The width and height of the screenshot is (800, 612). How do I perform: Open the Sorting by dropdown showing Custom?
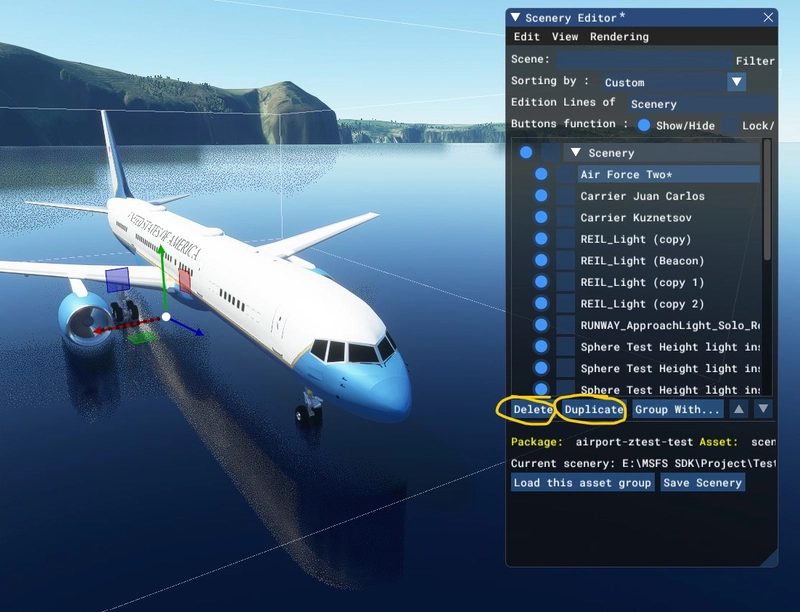[737, 81]
